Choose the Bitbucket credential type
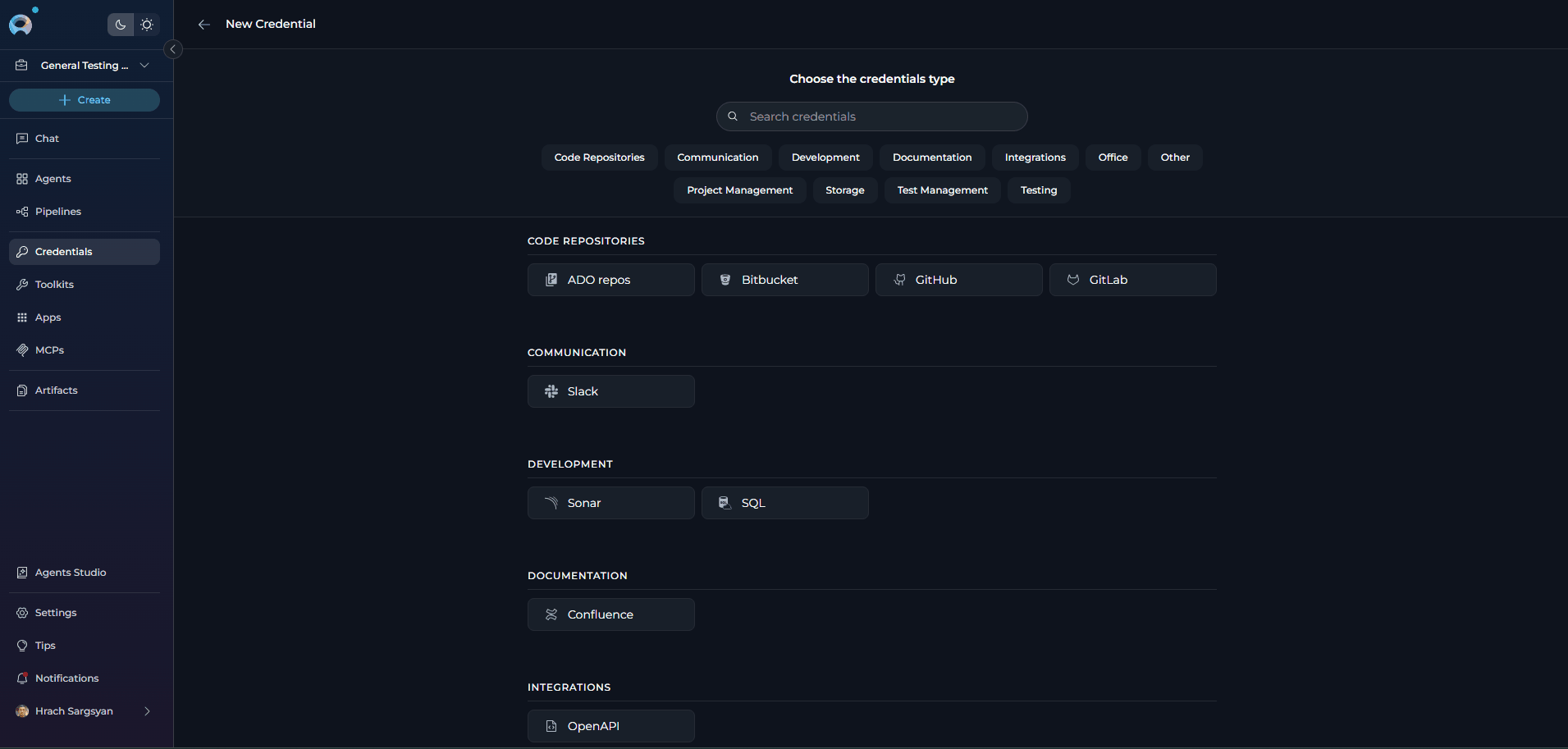Screen dimensions: 1568x749 (785, 280)
